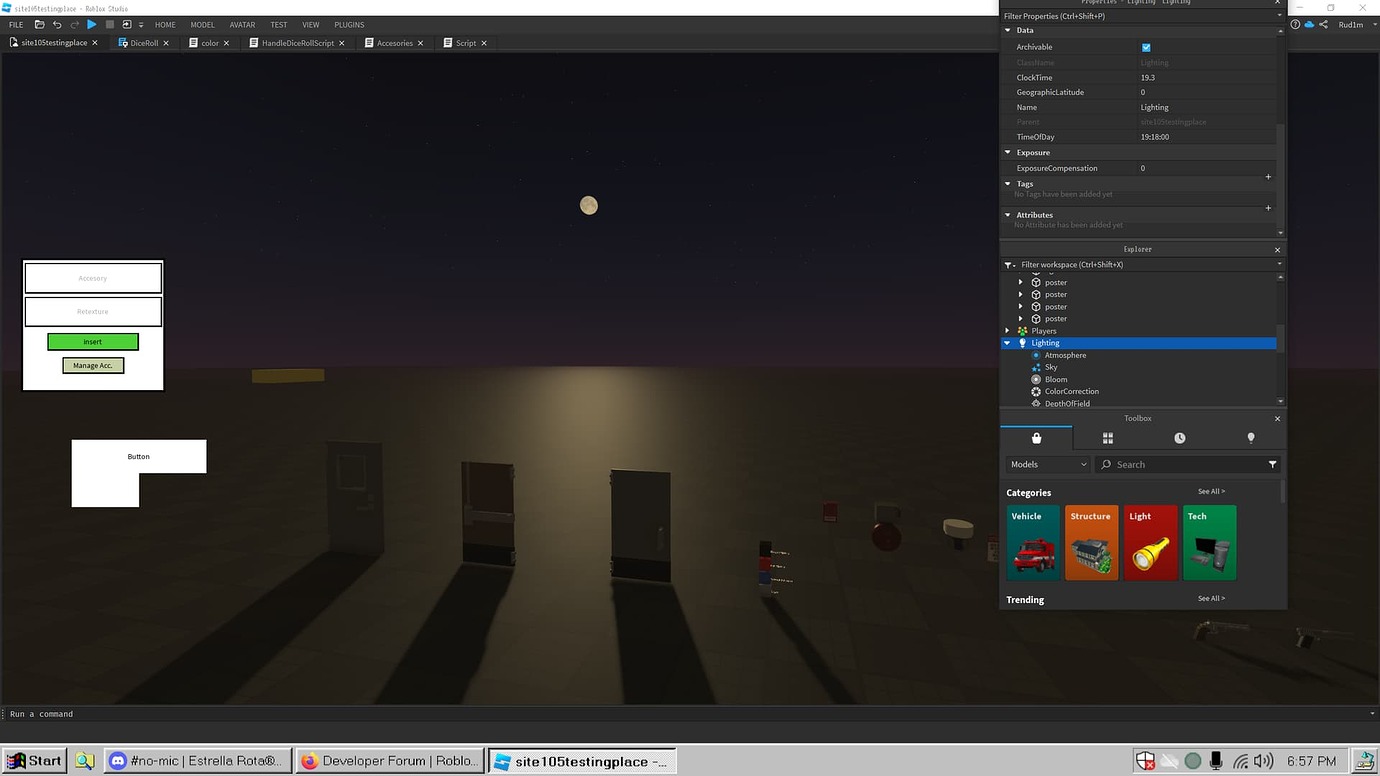The width and height of the screenshot is (1380, 776).
Task: Click the Recent tab clock icon in Toolbox
Action: coord(1179,437)
